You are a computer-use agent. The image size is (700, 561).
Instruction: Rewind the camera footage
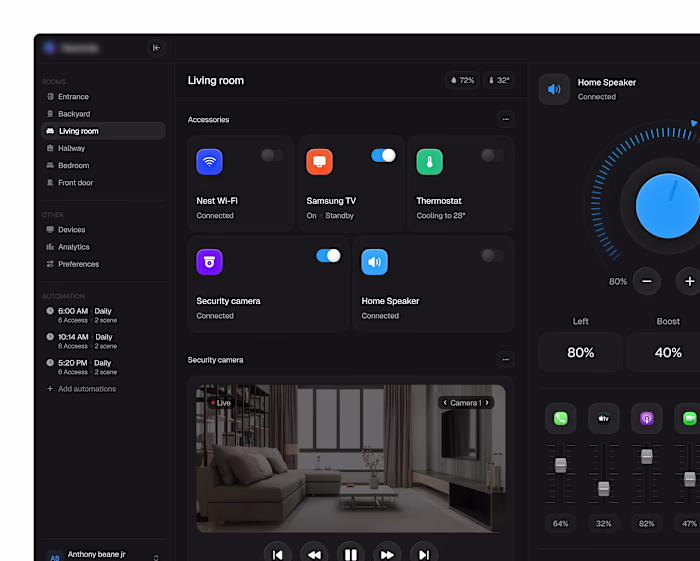tap(314, 554)
